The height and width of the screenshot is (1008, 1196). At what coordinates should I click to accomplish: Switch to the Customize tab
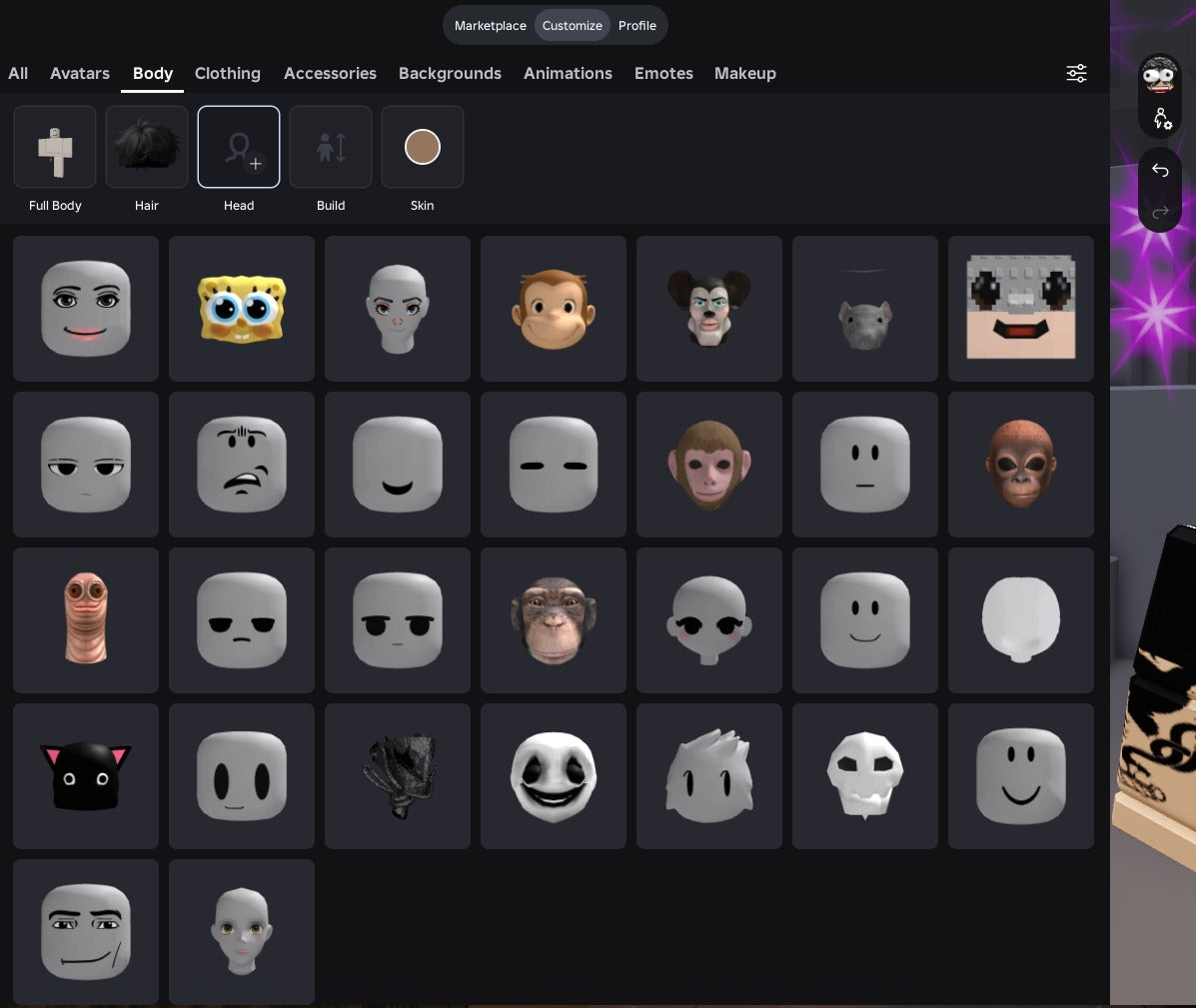pyautogui.click(x=573, y=25)
